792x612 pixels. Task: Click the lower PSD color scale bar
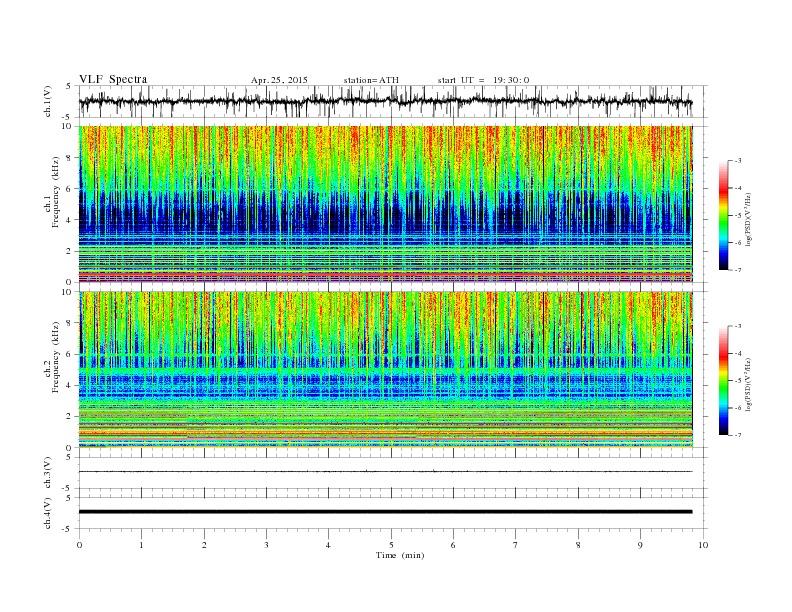coord(723,381)
